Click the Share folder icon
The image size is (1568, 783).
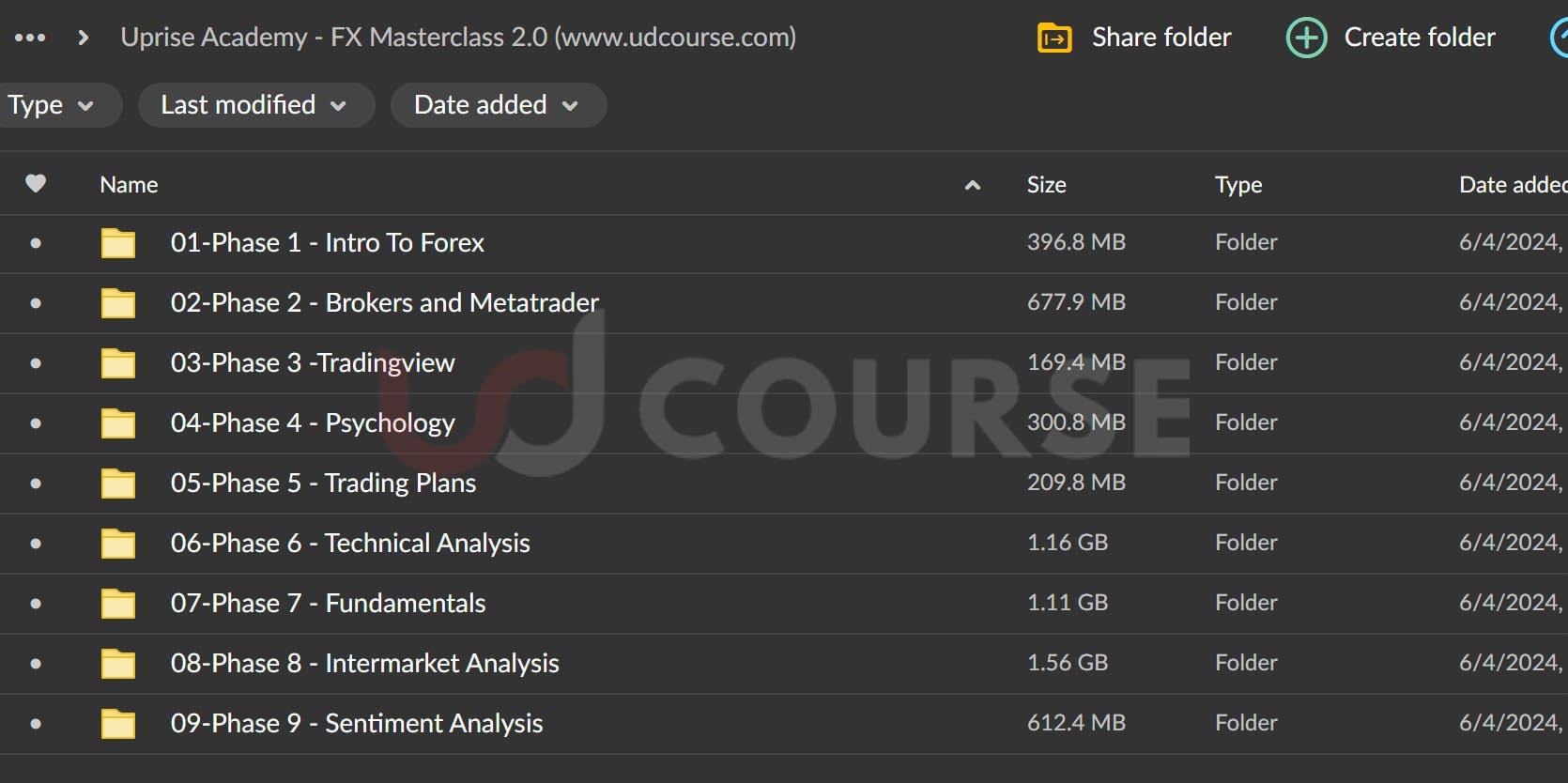tap(1054, 38)
